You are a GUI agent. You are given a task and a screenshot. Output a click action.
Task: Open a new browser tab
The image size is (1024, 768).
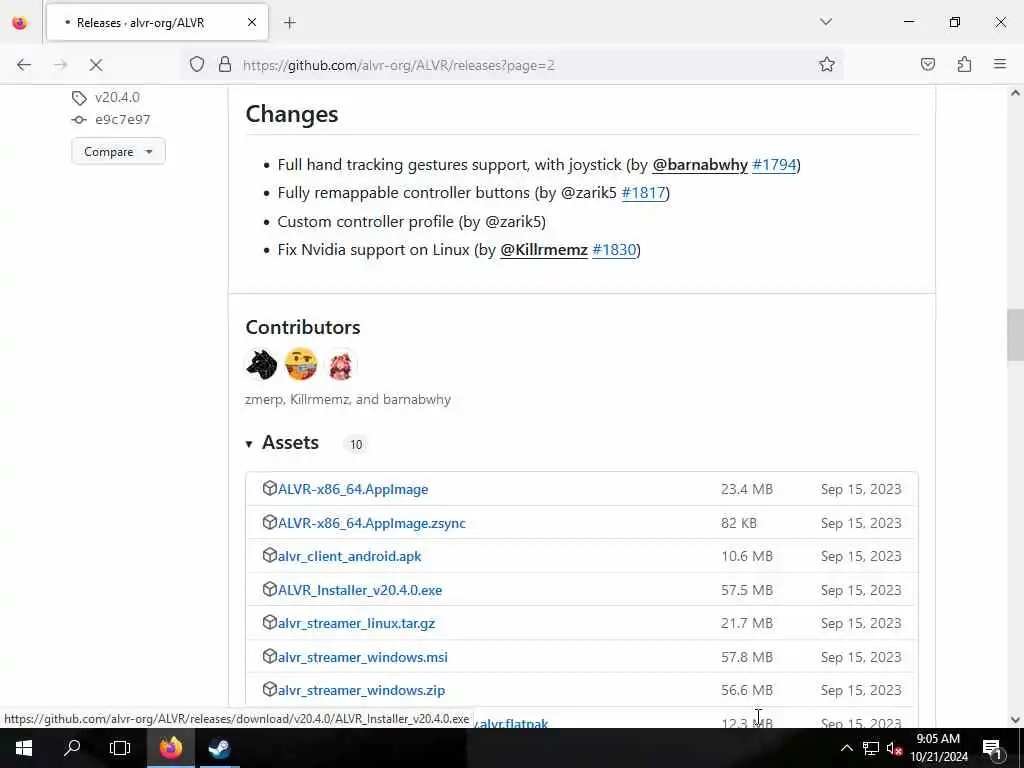(x=289, y=23)
